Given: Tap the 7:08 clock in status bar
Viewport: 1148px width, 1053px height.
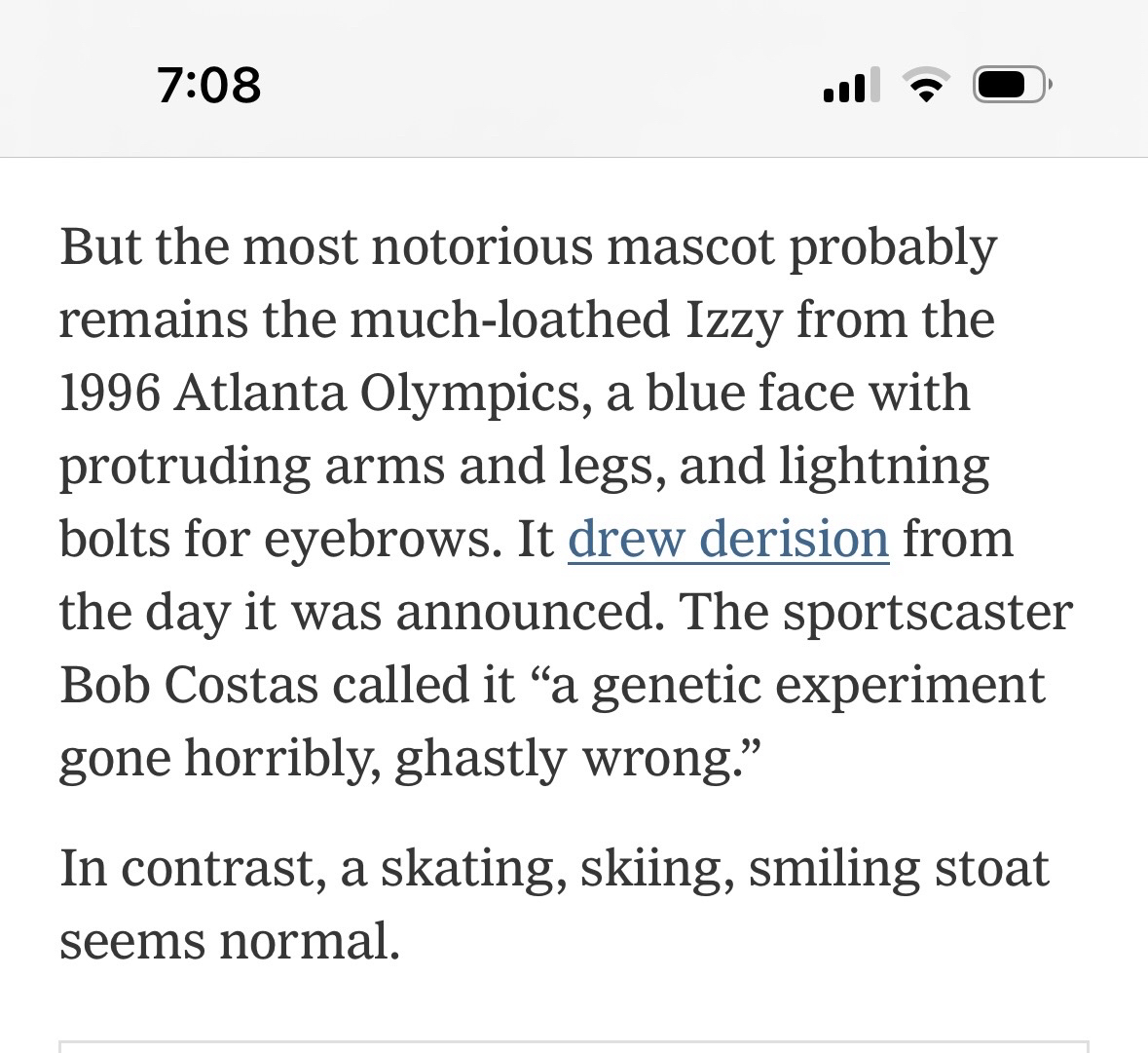Looking at the screenshot, I should point(208,85).
